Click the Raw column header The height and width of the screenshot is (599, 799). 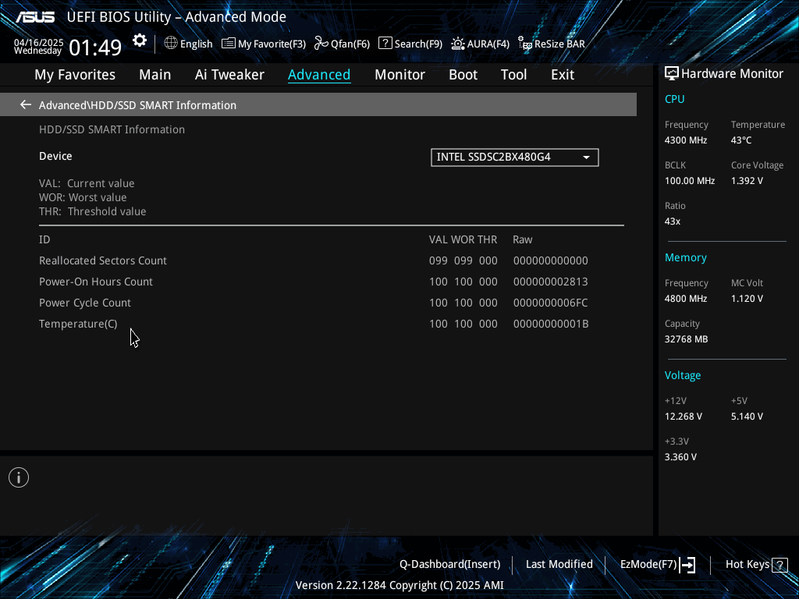point(522,239)
